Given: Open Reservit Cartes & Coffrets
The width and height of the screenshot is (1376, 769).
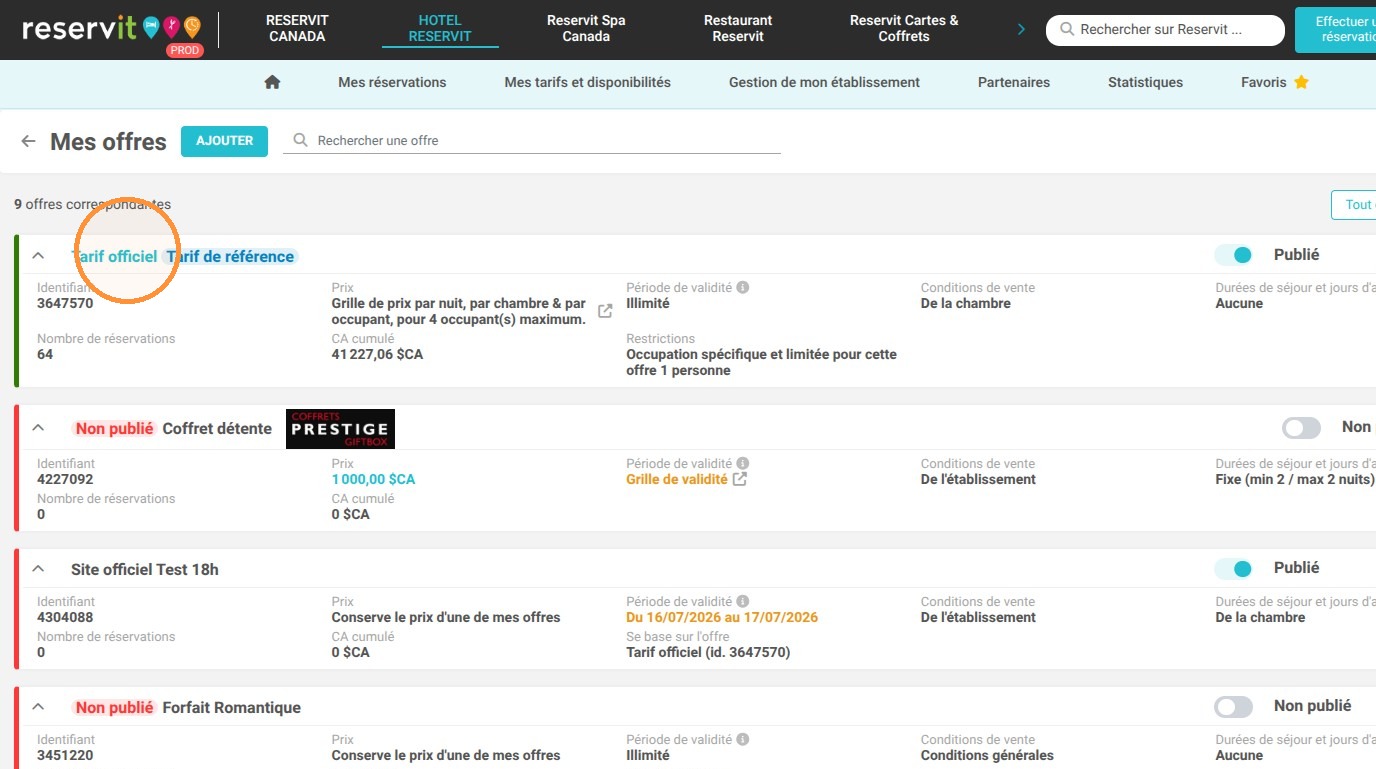Looking at the screenshot, I should (904, 28).
